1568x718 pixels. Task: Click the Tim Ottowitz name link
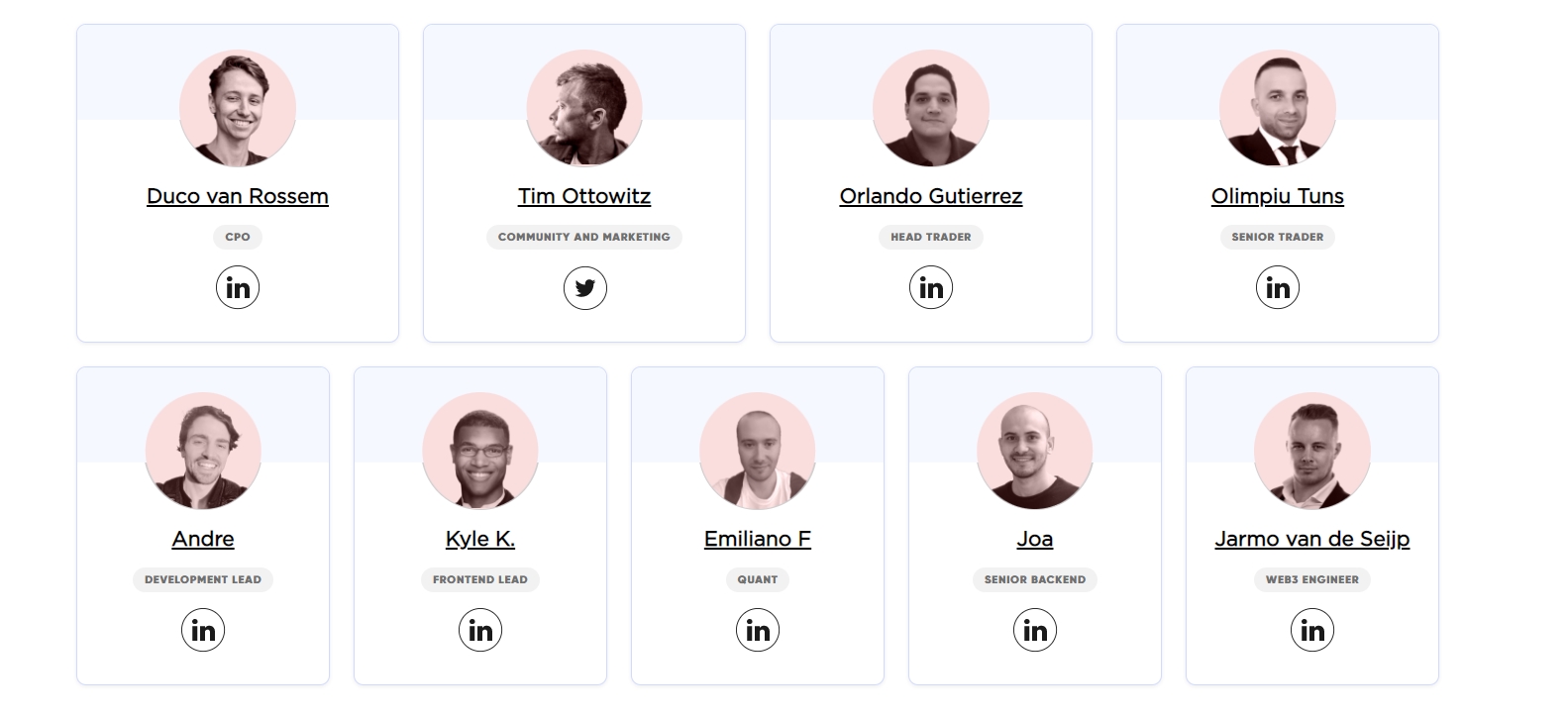(x=584, y=196)
